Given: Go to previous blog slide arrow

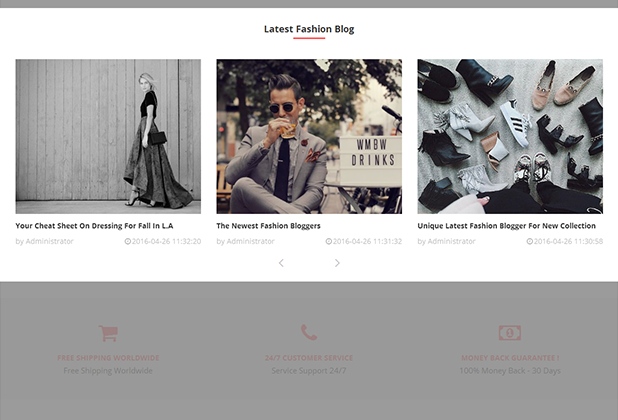Looking at the screenshot, I should tap(281, 263).
